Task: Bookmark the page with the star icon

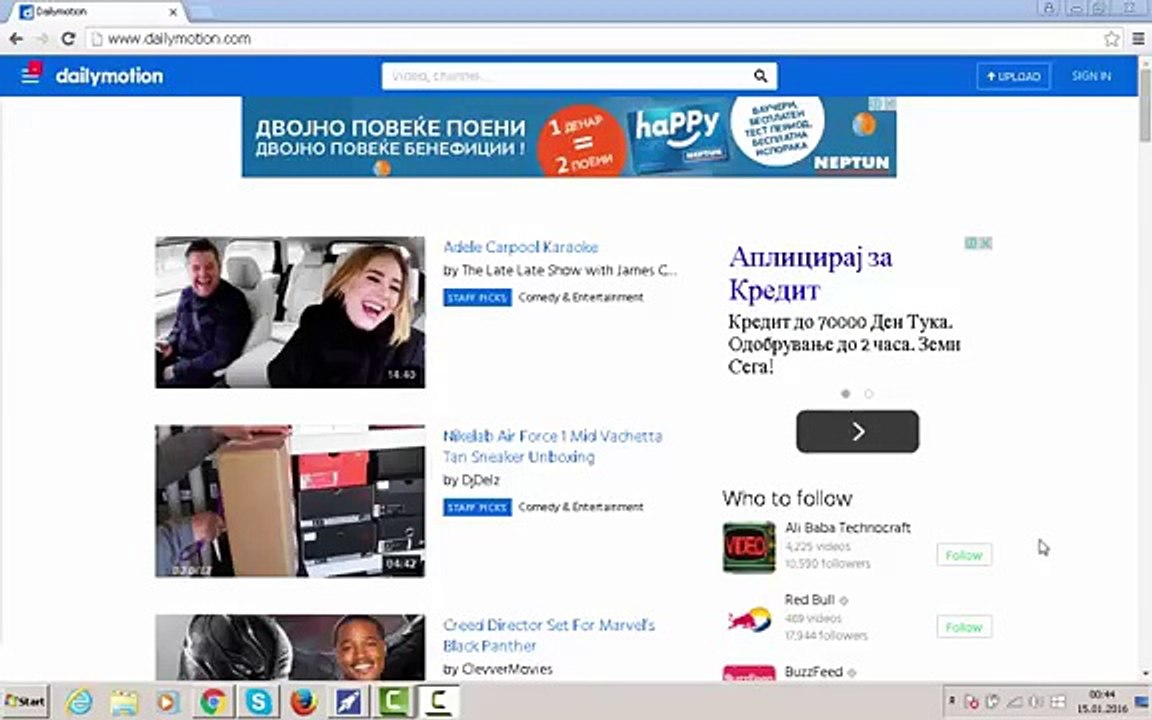Action: [1112, 38]
